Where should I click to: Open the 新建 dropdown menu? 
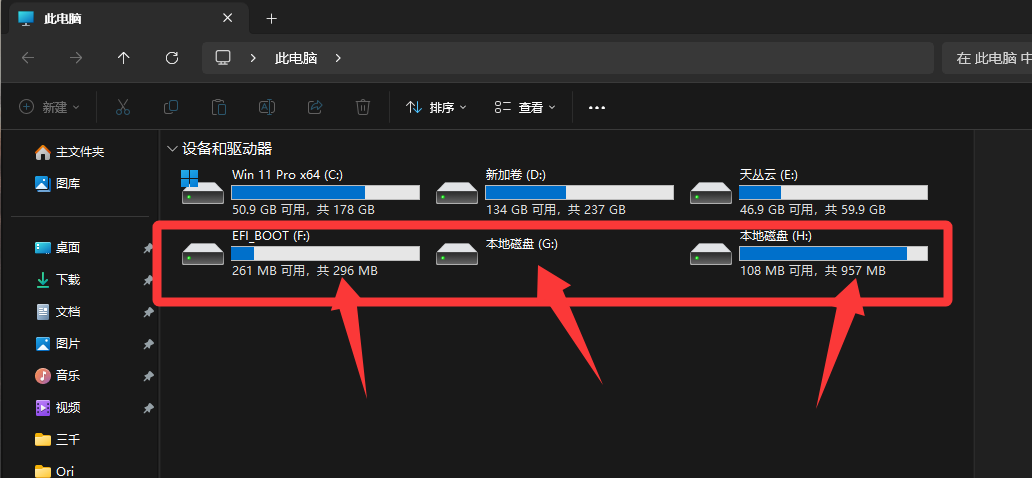click(x=49, y=107)
